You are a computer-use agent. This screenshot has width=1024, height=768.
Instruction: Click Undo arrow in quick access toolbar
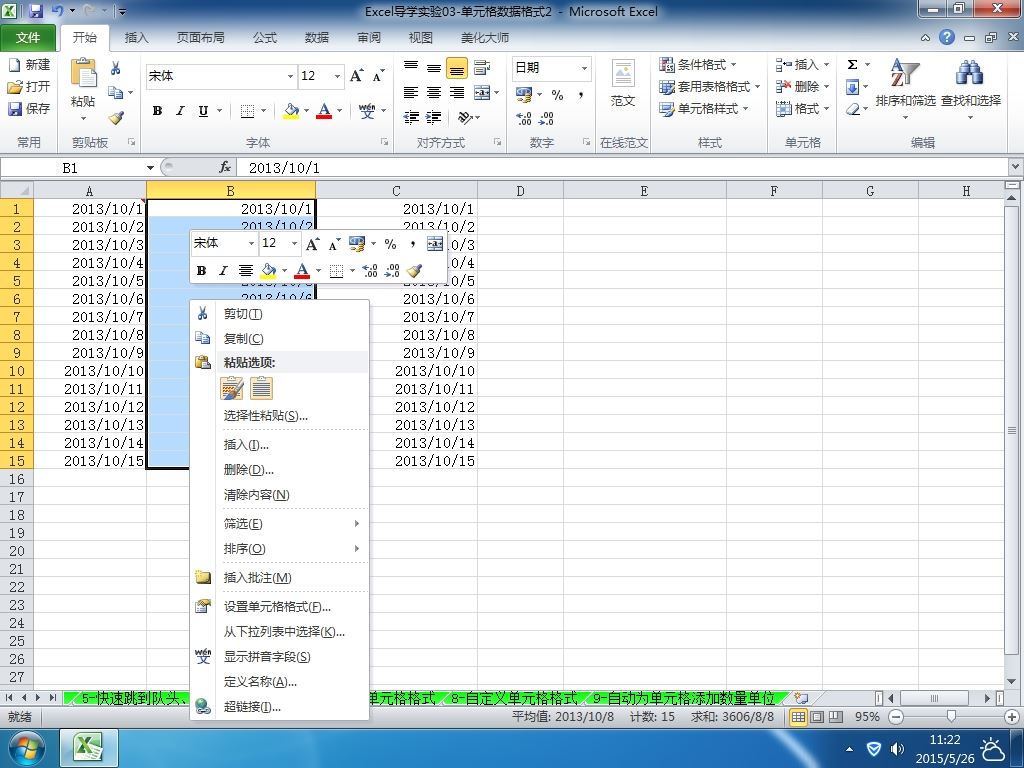pos(58,11)
